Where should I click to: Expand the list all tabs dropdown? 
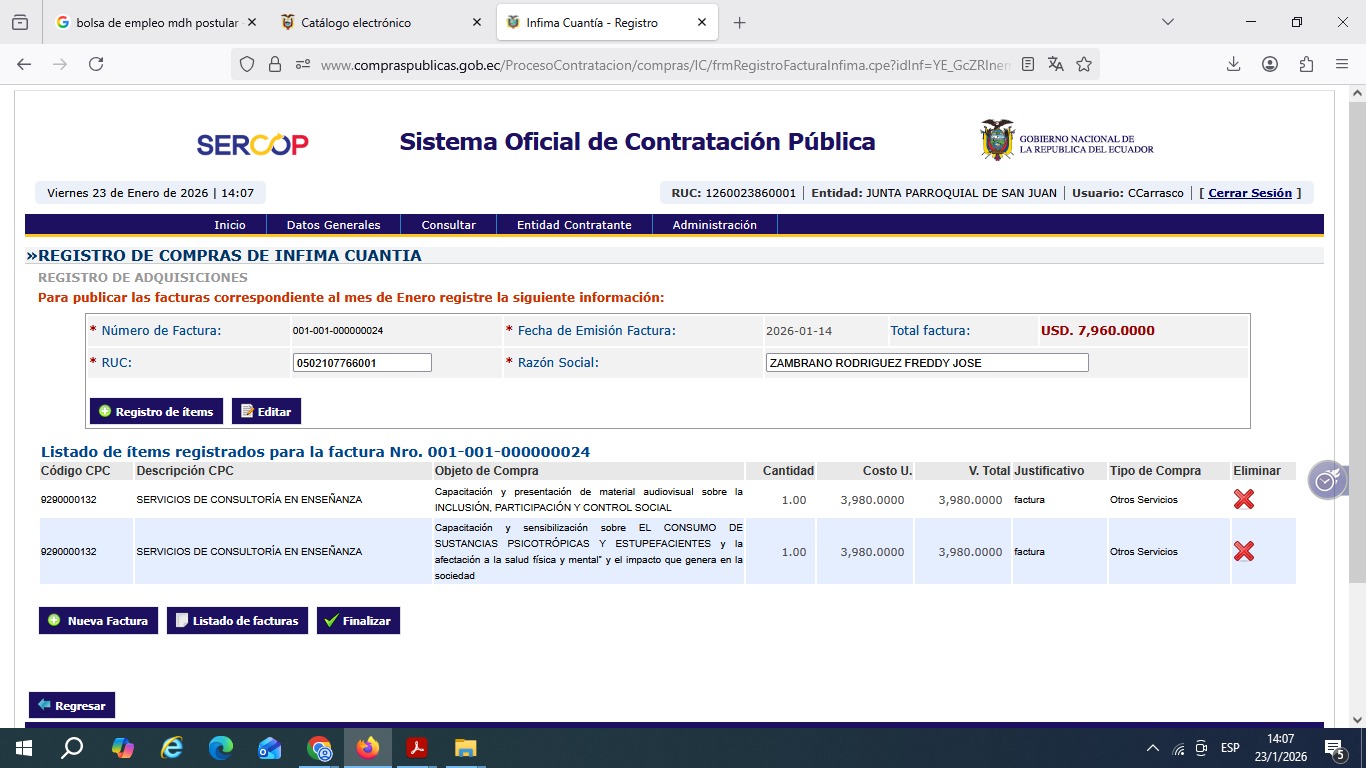(x=1167, y=22)
